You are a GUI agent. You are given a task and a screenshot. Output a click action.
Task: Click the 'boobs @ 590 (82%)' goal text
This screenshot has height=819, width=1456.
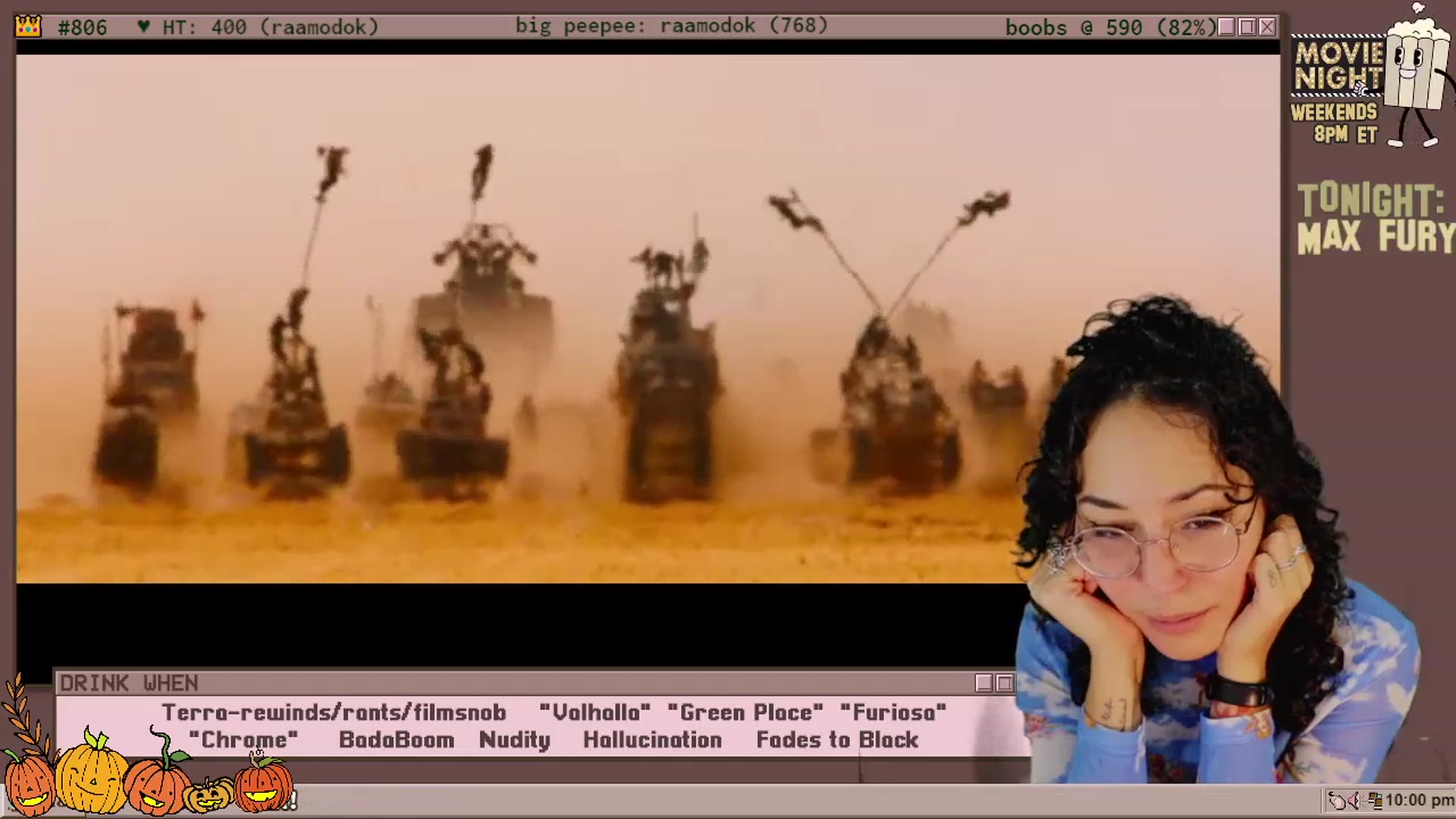(x=1110, y=27)
